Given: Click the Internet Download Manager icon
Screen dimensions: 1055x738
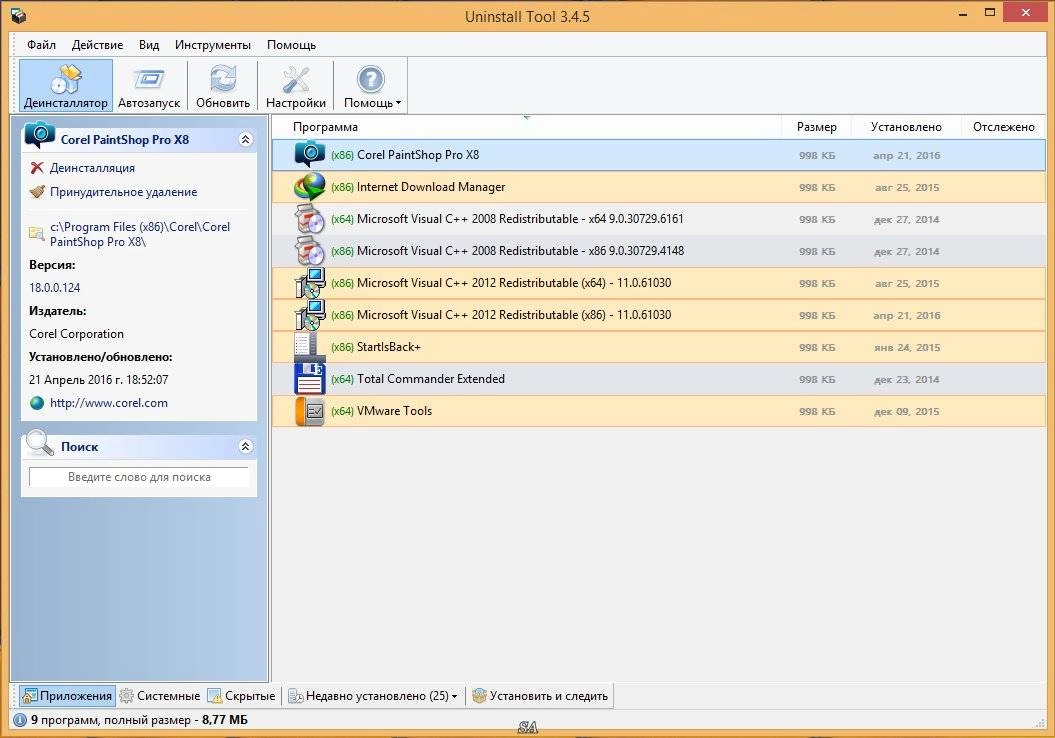Looking at the screenshot, I should point(310,187).
